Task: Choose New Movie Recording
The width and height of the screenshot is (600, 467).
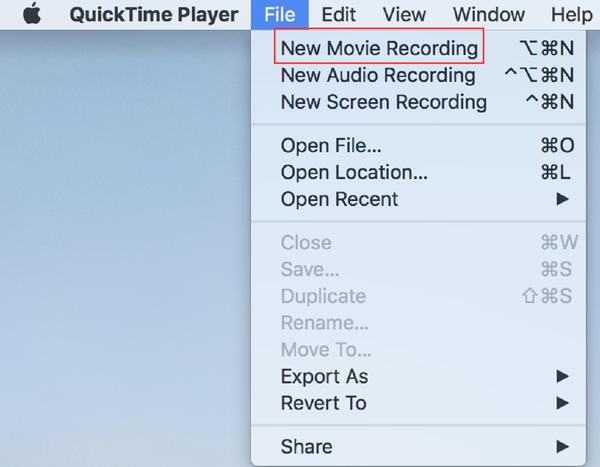Action: [x=419, y=48]
